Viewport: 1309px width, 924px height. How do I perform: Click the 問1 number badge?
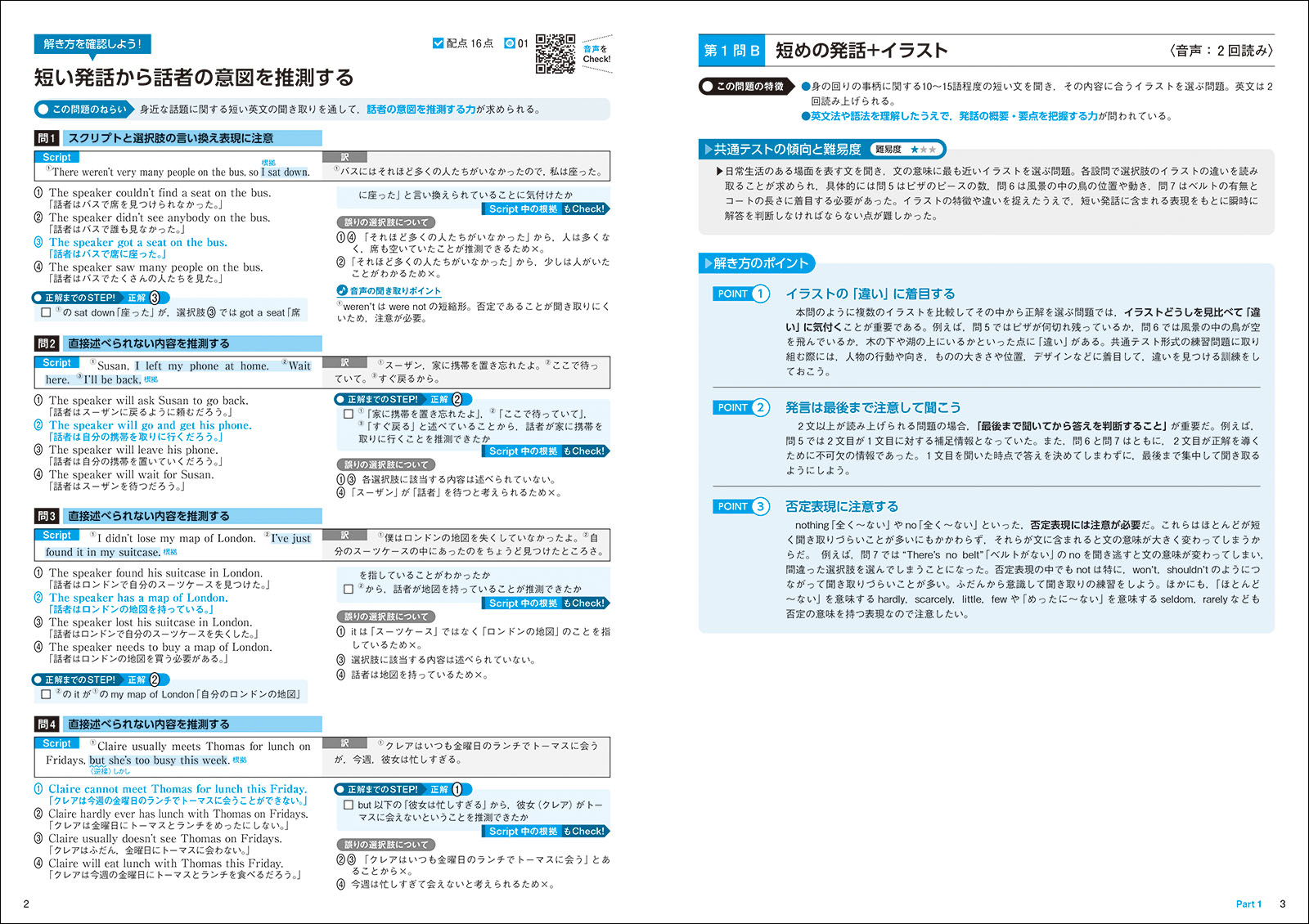[x=47, y=138]
